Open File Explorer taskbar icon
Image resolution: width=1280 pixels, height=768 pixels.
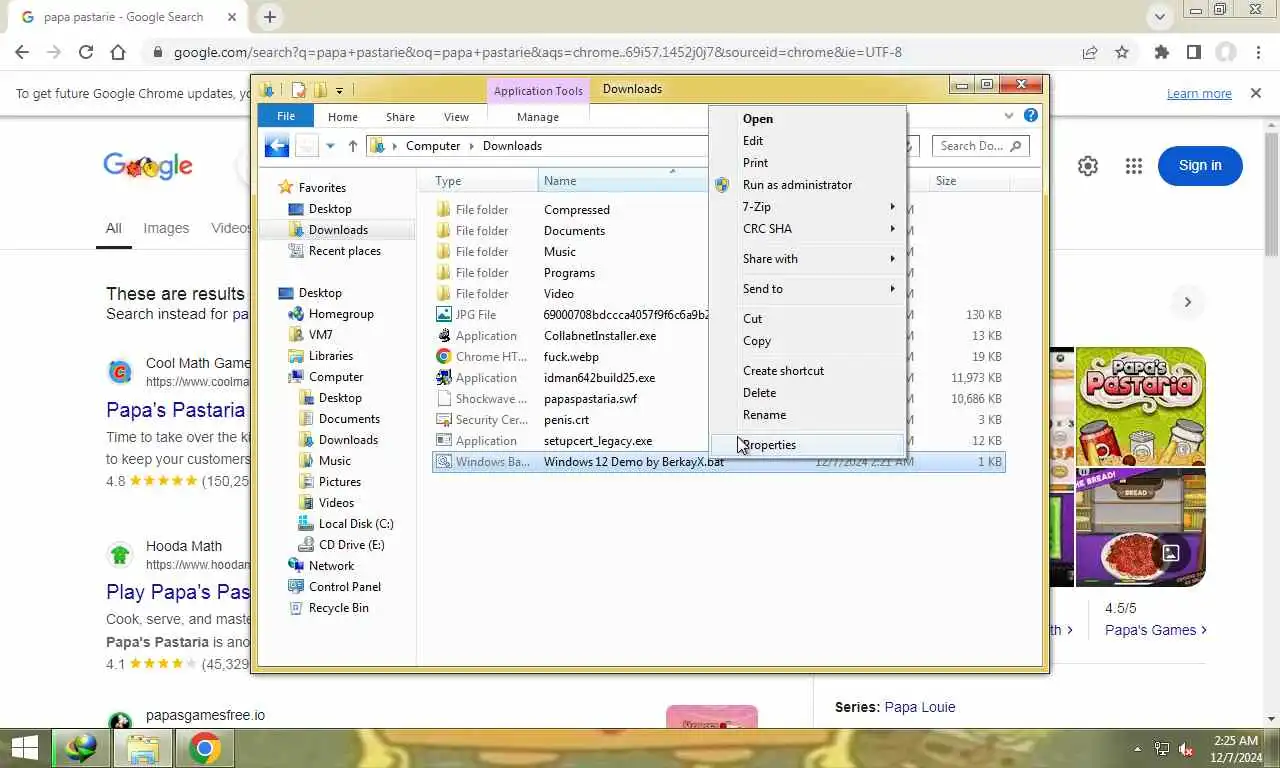tap(143, 748)
